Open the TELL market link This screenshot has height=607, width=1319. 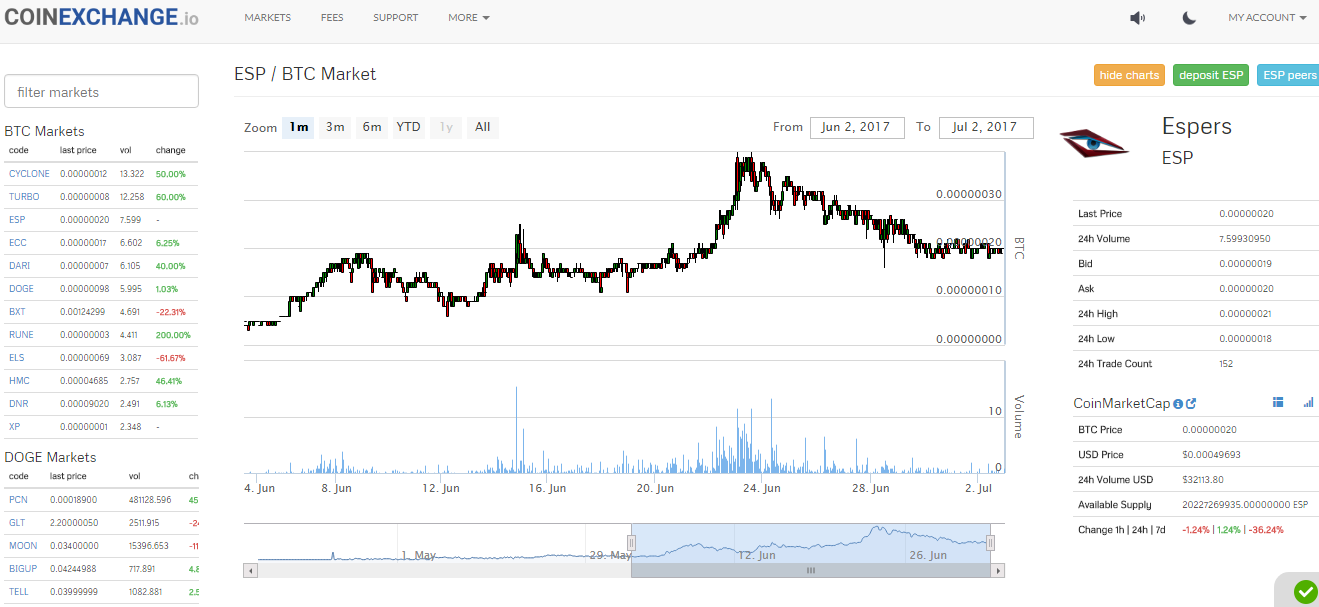[19, 592]
